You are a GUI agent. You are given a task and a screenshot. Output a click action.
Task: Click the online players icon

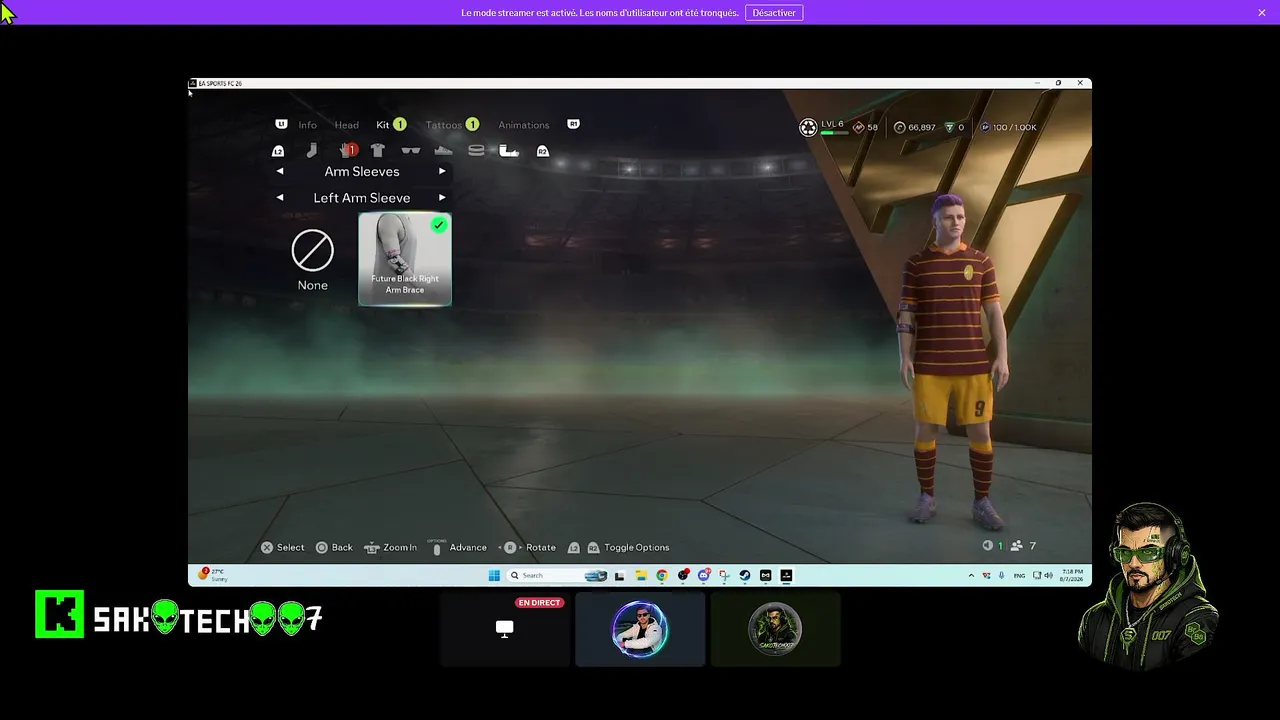coord(1017,546)
